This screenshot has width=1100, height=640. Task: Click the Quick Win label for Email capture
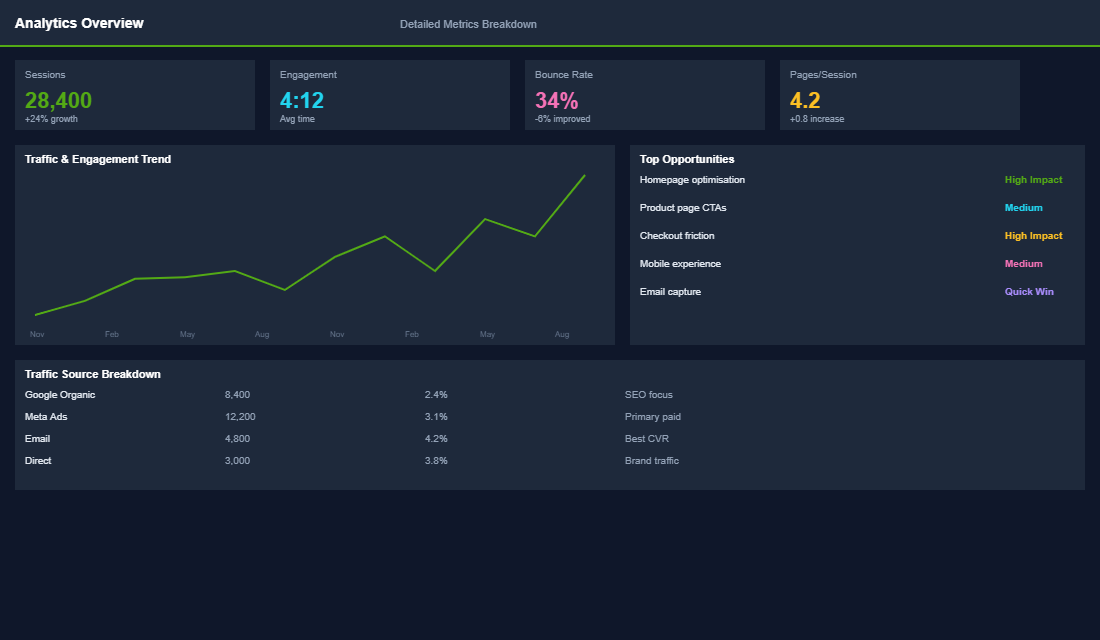pyautogui.click(x=1029, y=291)
